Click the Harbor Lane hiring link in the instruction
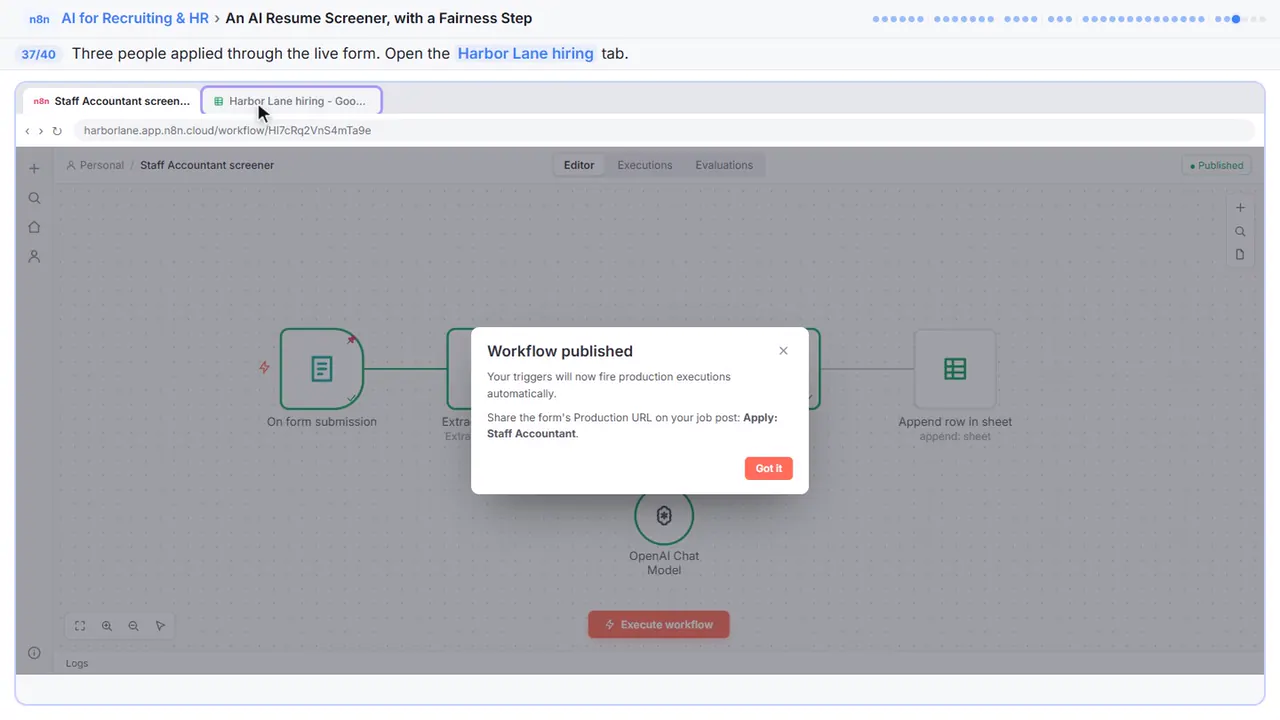The height and width of the screenshot is (720, 1280). (x=525, y=54)
